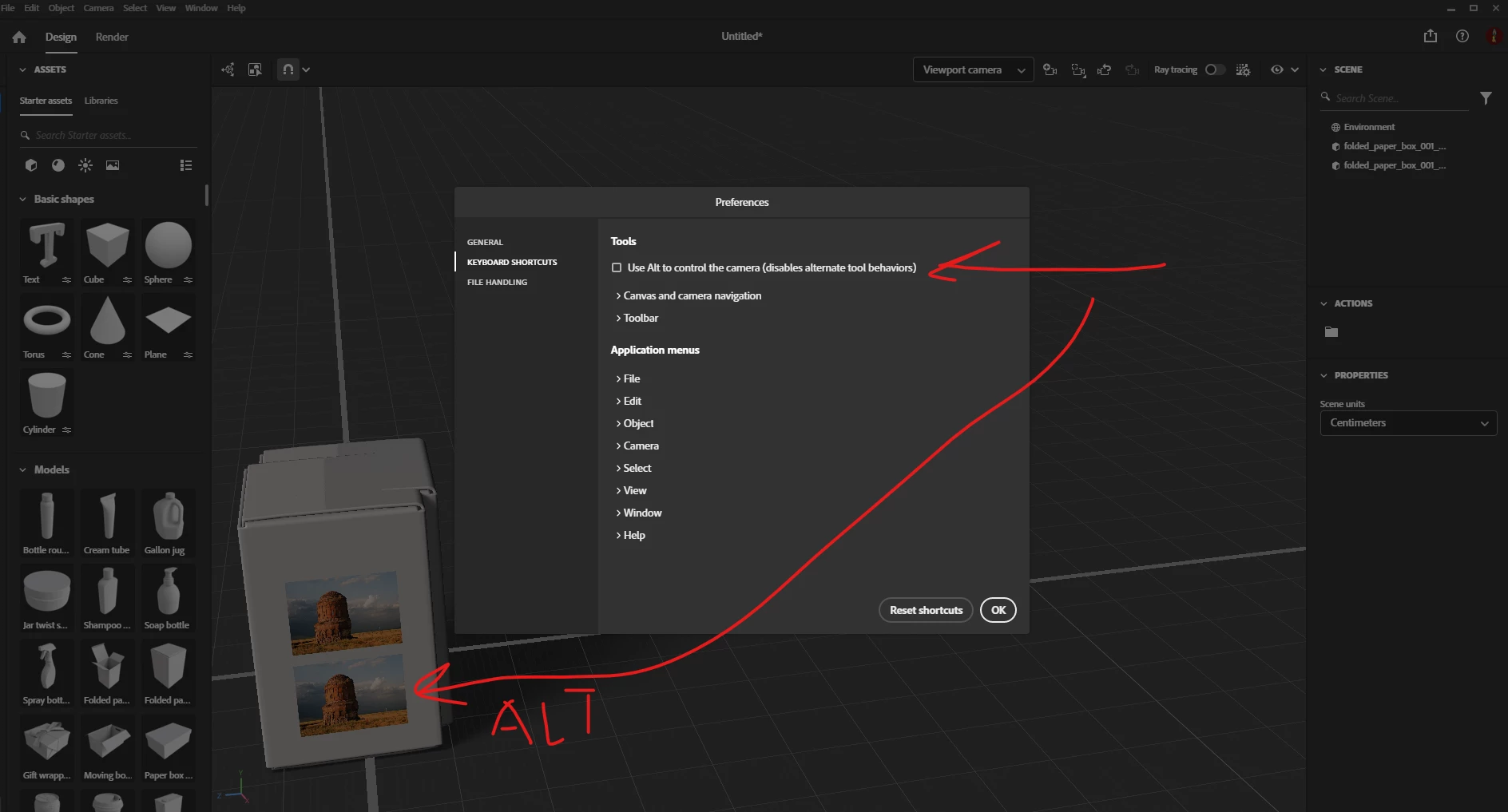Screen dimensions: 1508x812
Task: Click the Search Starter assets field
Action: 108,135
